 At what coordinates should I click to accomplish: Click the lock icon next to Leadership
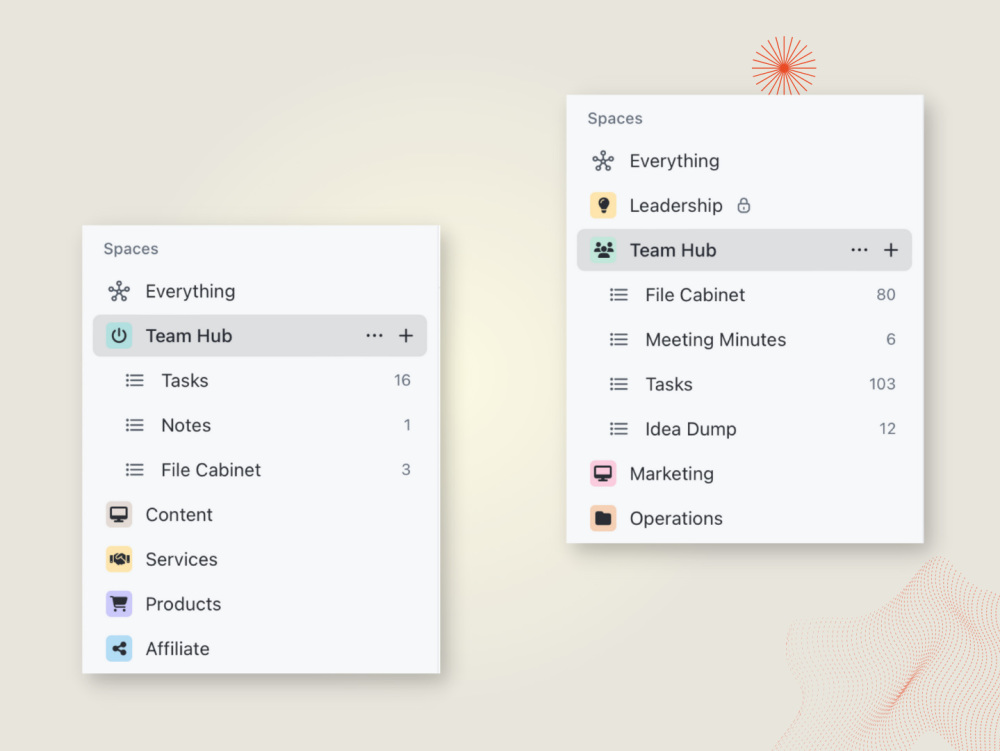tap(744, 205)
